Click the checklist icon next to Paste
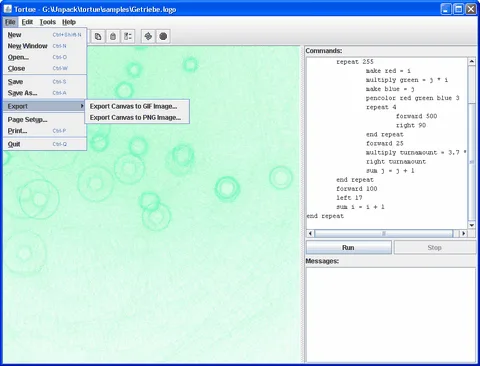This screenshot has width=480, height=366. click(128, 36)
